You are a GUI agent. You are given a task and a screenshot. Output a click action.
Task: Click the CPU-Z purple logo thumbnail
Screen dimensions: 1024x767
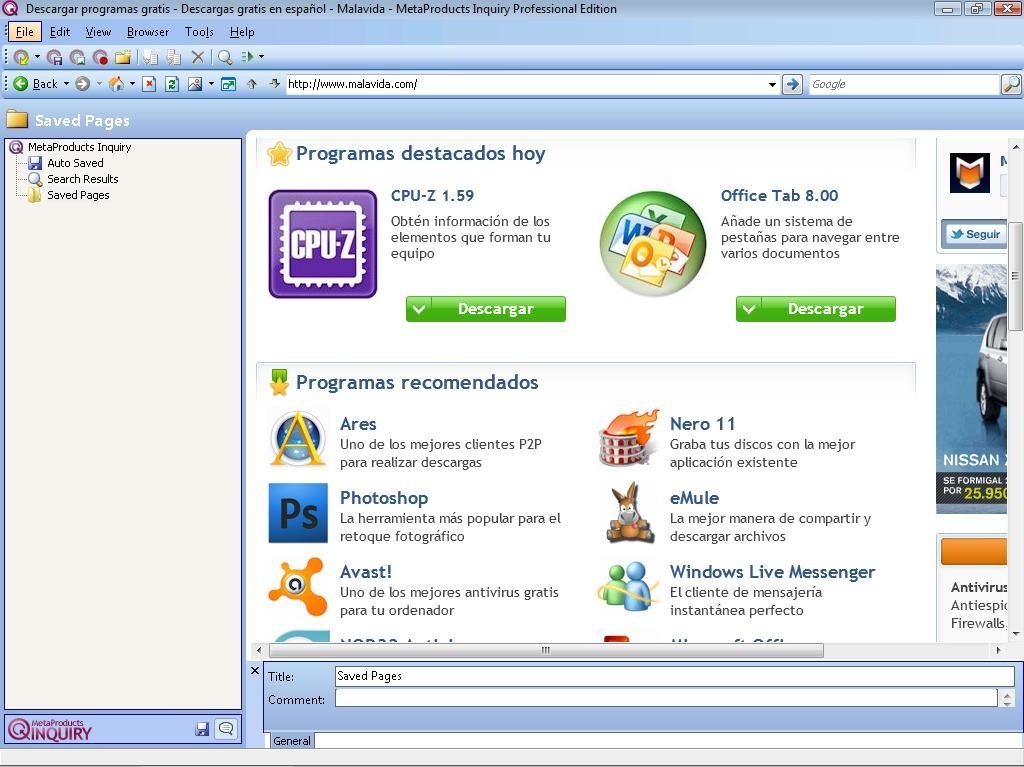point(323,244)
